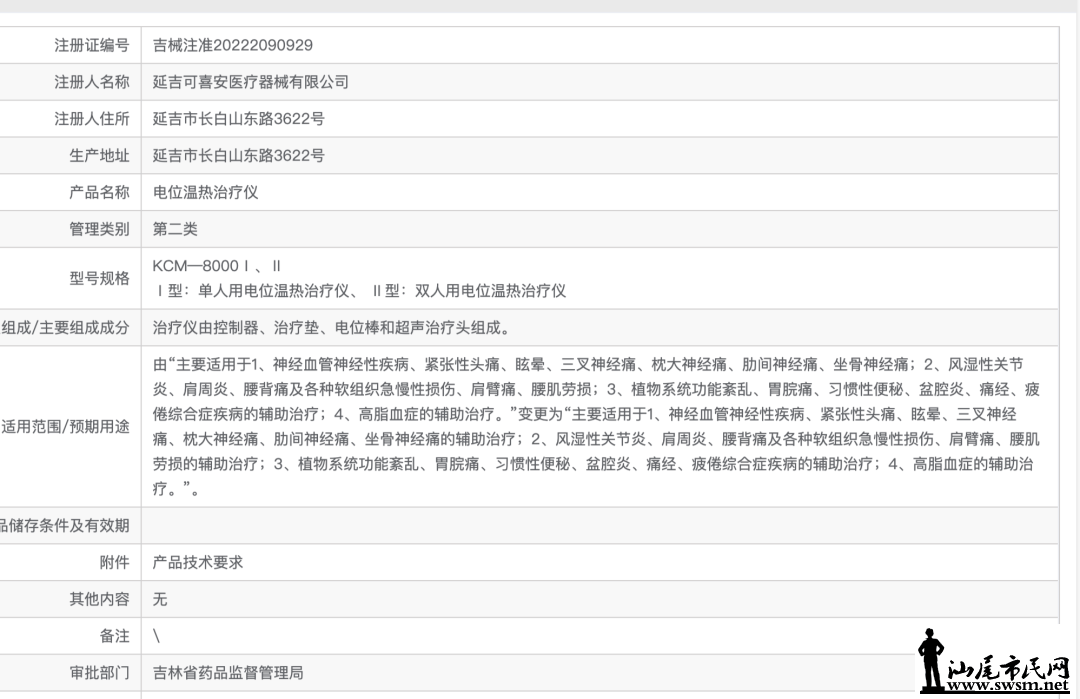
Task: Click the 注册证编号 label cell
Action: pos(92,45)
